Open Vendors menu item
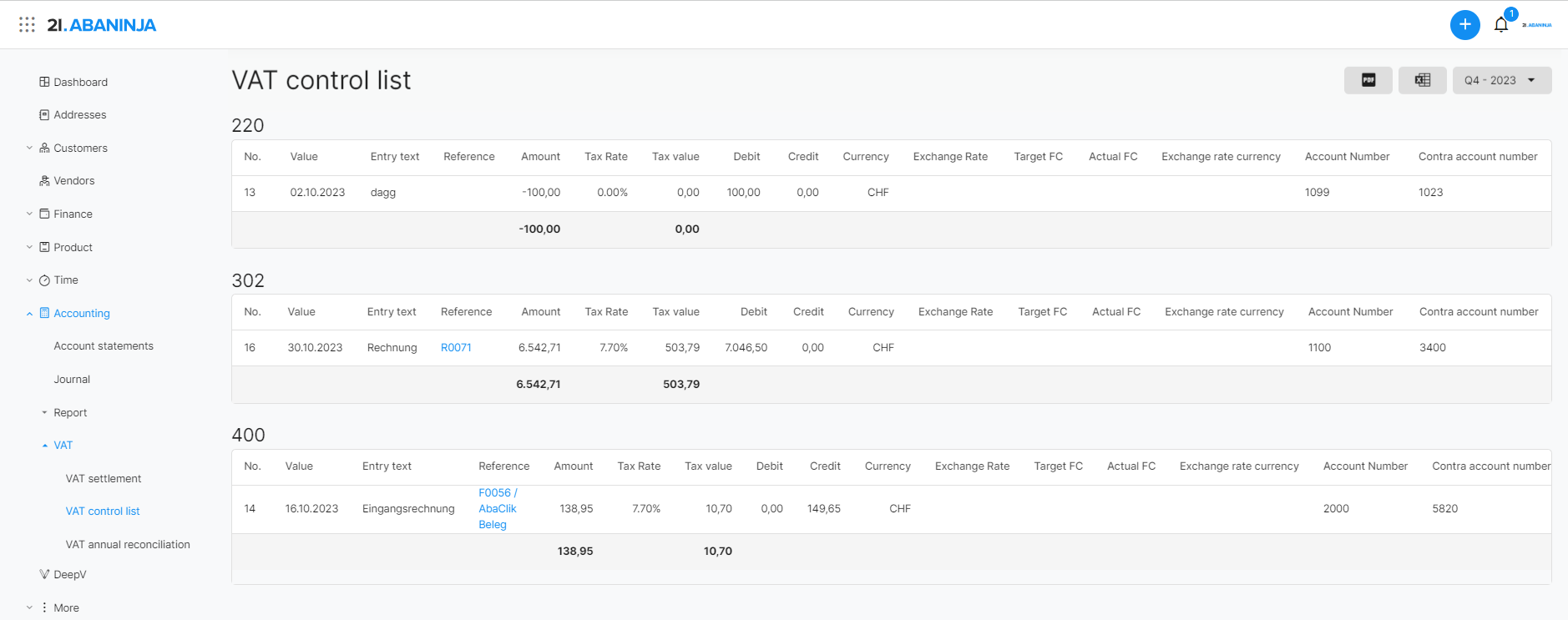Image resolution: width=1568 pixels, height=620 pixels. (73, 180)
